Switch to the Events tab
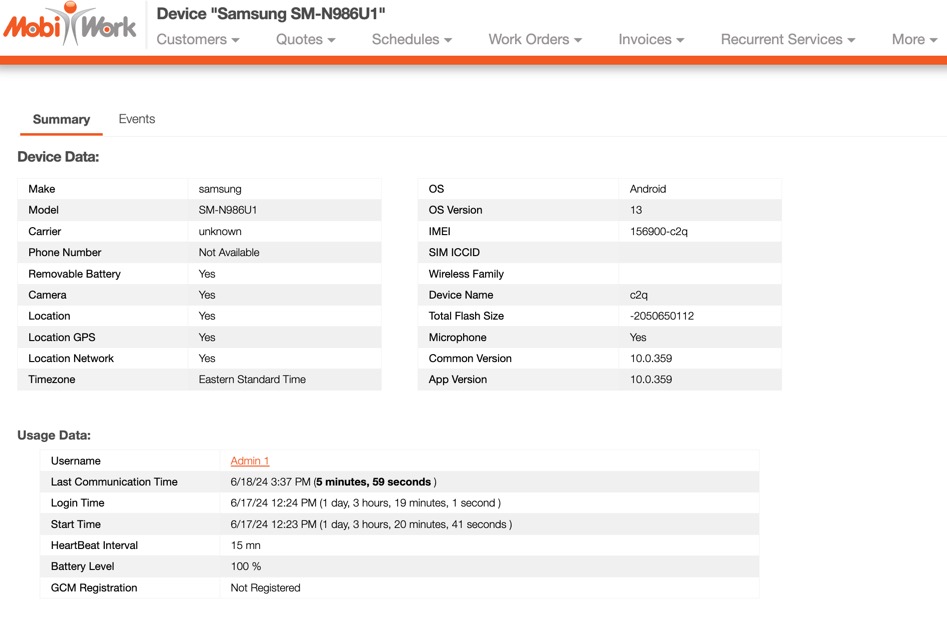Viewport: 947px width, 617px height. click(x=137, y=119)
